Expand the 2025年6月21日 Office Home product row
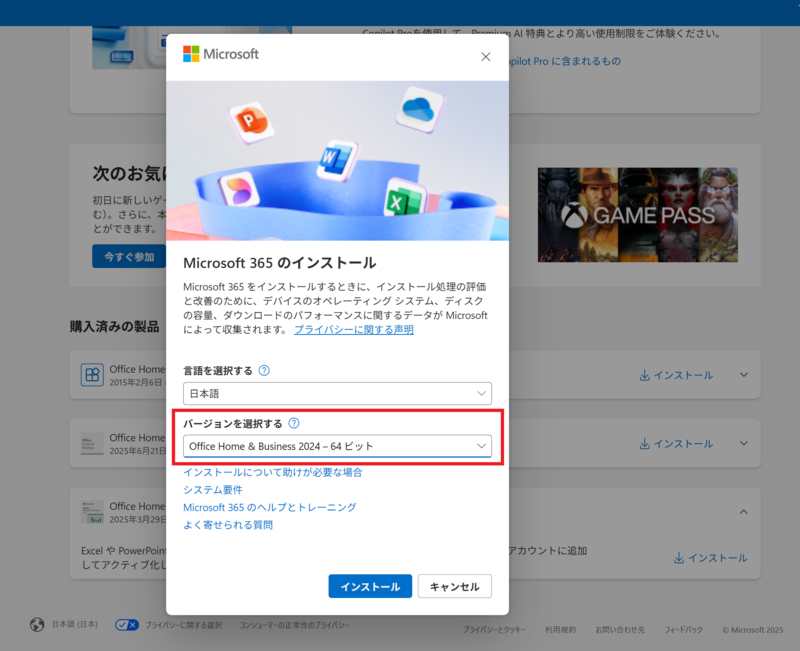Viewport: 800px width, 651px height. 744,443
